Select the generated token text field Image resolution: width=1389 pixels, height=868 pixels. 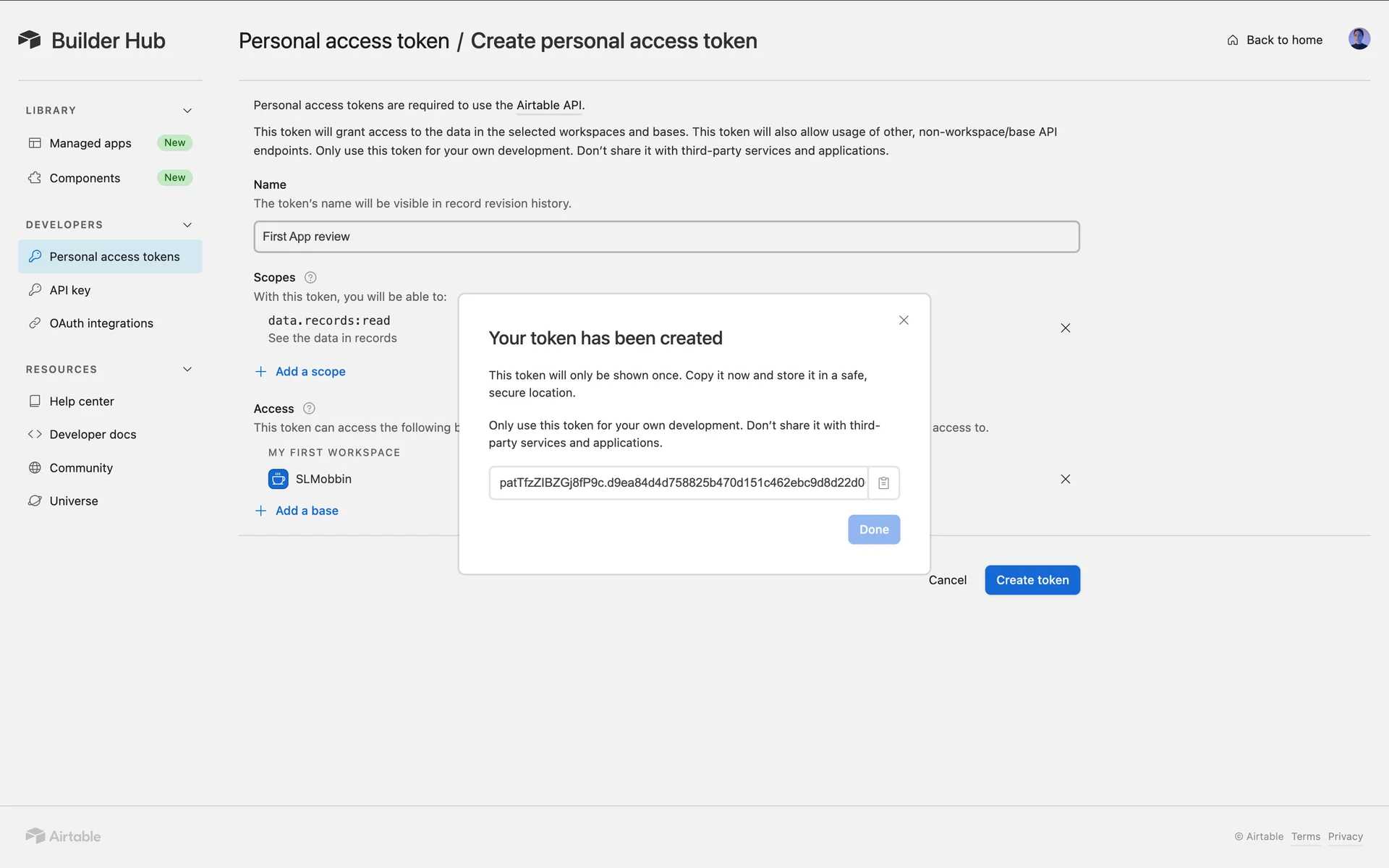pyautogui.click(x=680, y=483)
